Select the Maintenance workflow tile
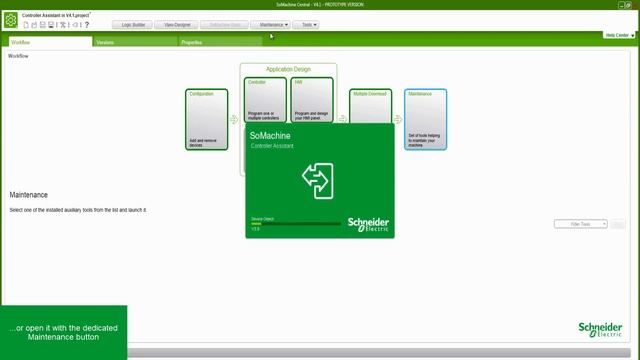Image resolution: width=640 pixels, height=360 pixels. [x=426, y=120]
